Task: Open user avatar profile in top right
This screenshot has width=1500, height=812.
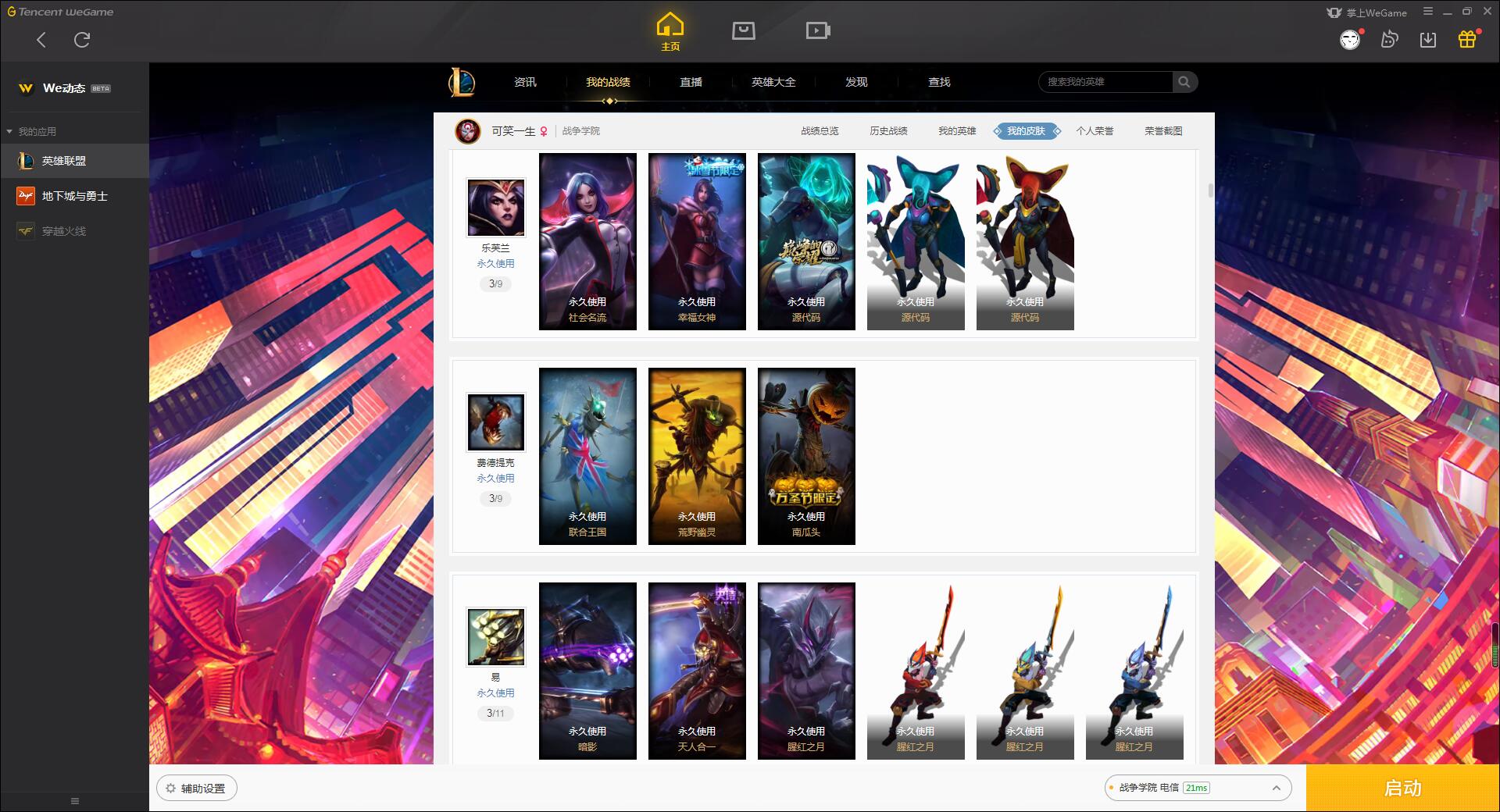Action: click(x=1350, y=39)
